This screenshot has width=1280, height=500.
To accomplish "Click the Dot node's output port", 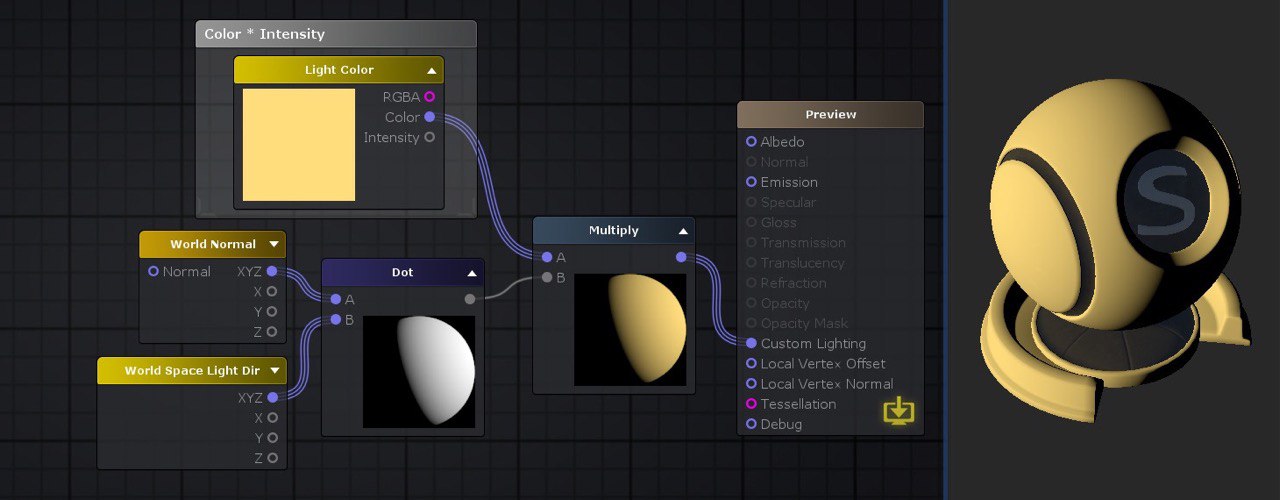I will [470, 299].
